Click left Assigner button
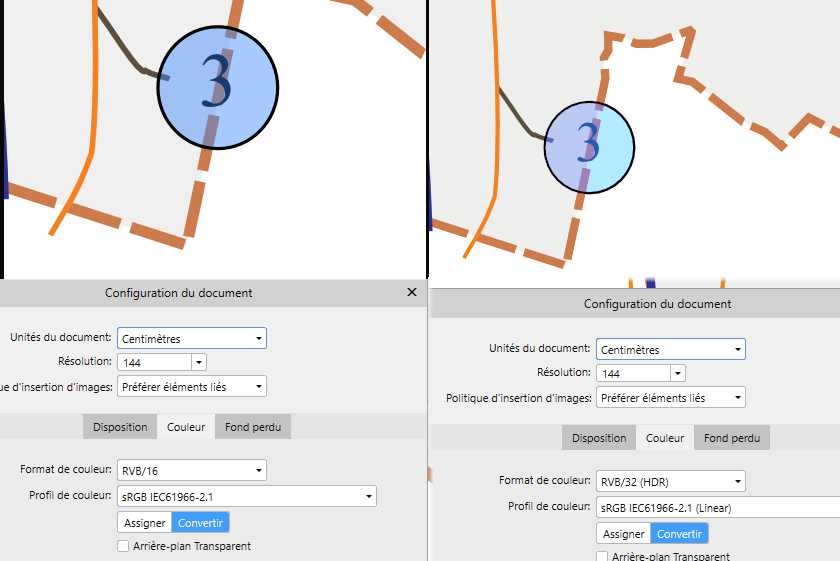Image resolution: width=840 pixels, height=561 pixels. 145,522
